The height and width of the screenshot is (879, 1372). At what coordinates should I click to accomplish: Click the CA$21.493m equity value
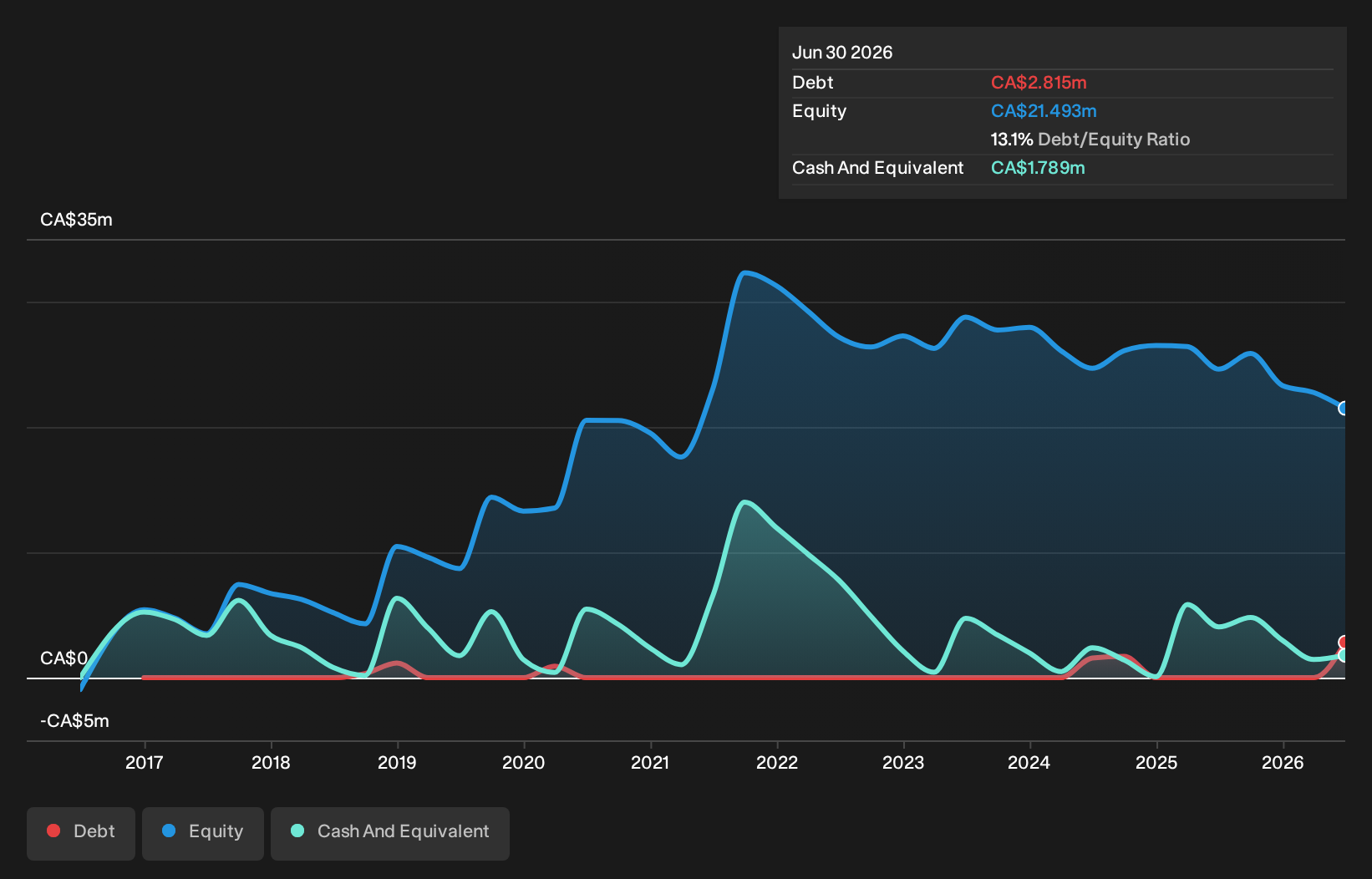tap(1044, 111)
